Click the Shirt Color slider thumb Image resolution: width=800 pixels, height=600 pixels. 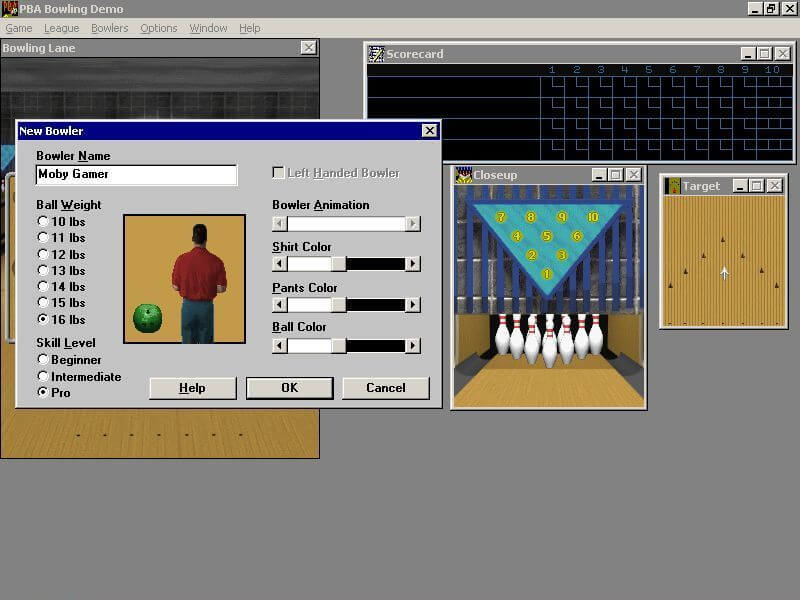338,264
